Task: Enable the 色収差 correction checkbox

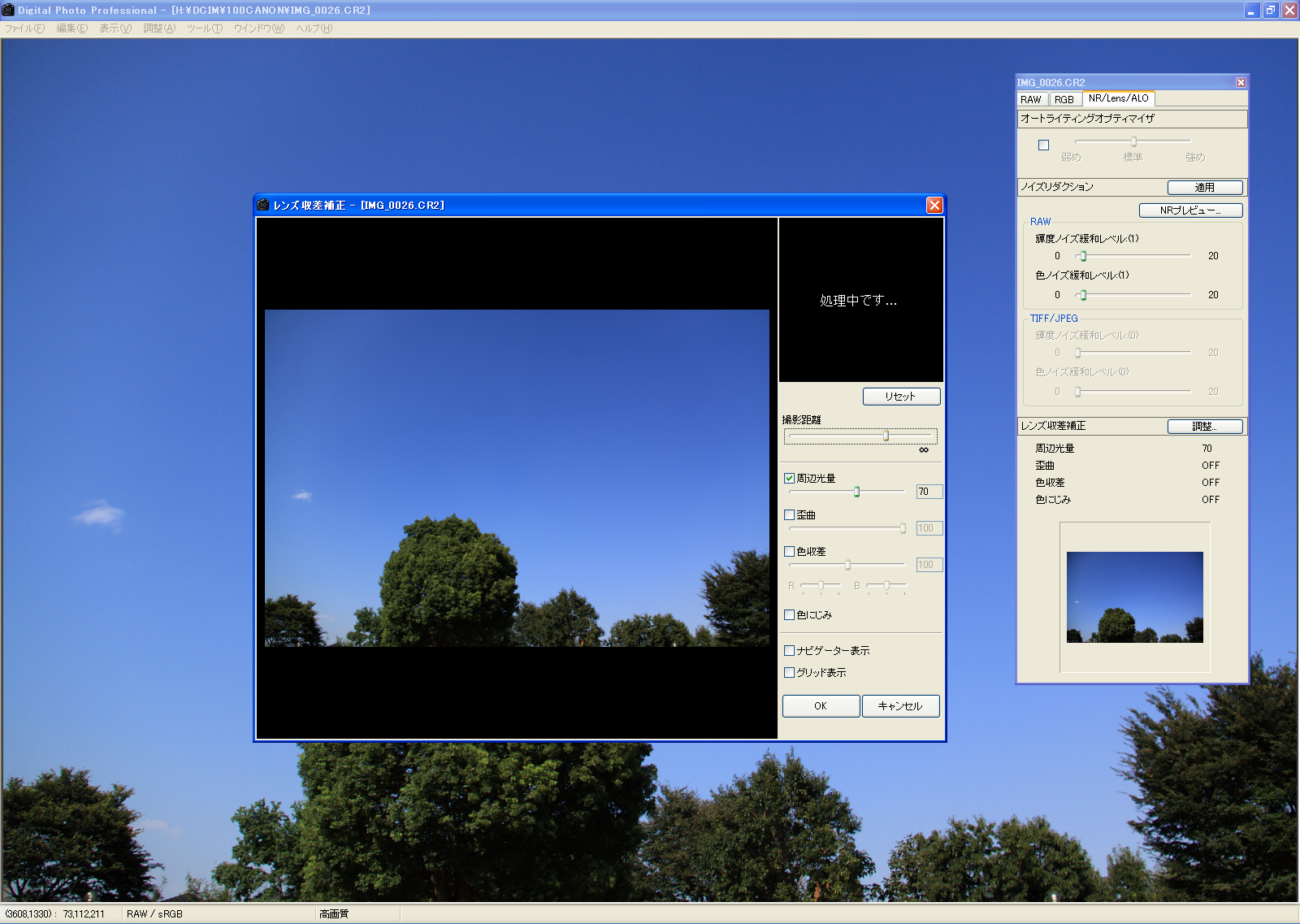Action: tap(789, 552)
